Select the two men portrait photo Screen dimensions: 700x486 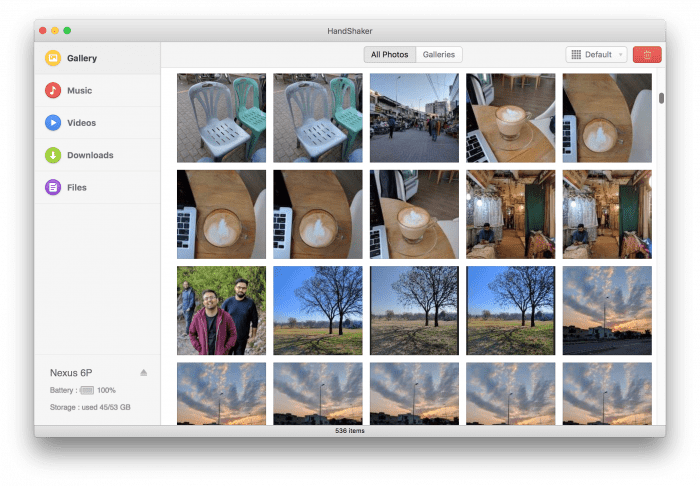221,310
